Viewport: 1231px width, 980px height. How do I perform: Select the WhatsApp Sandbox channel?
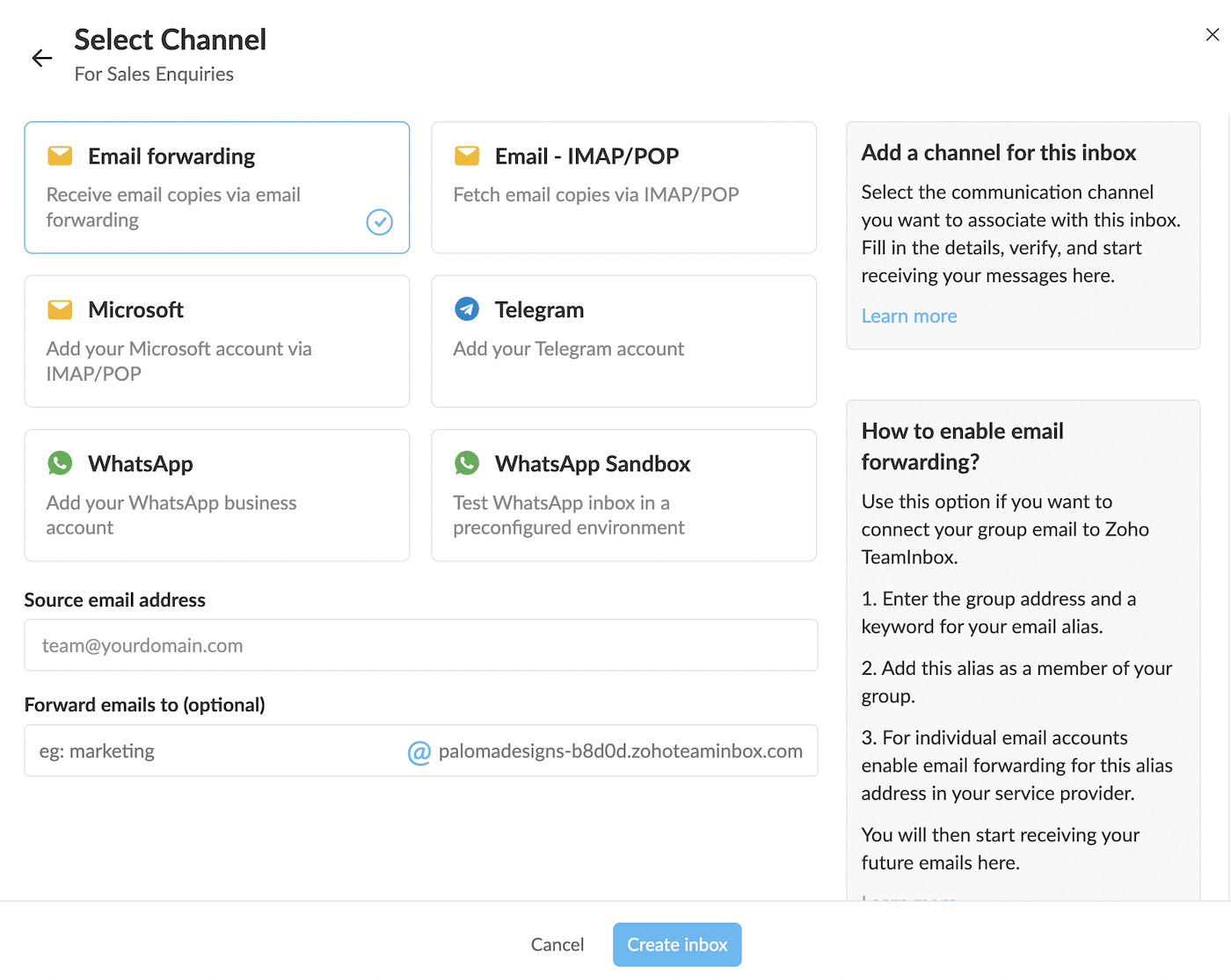click(x=623, y=495)
